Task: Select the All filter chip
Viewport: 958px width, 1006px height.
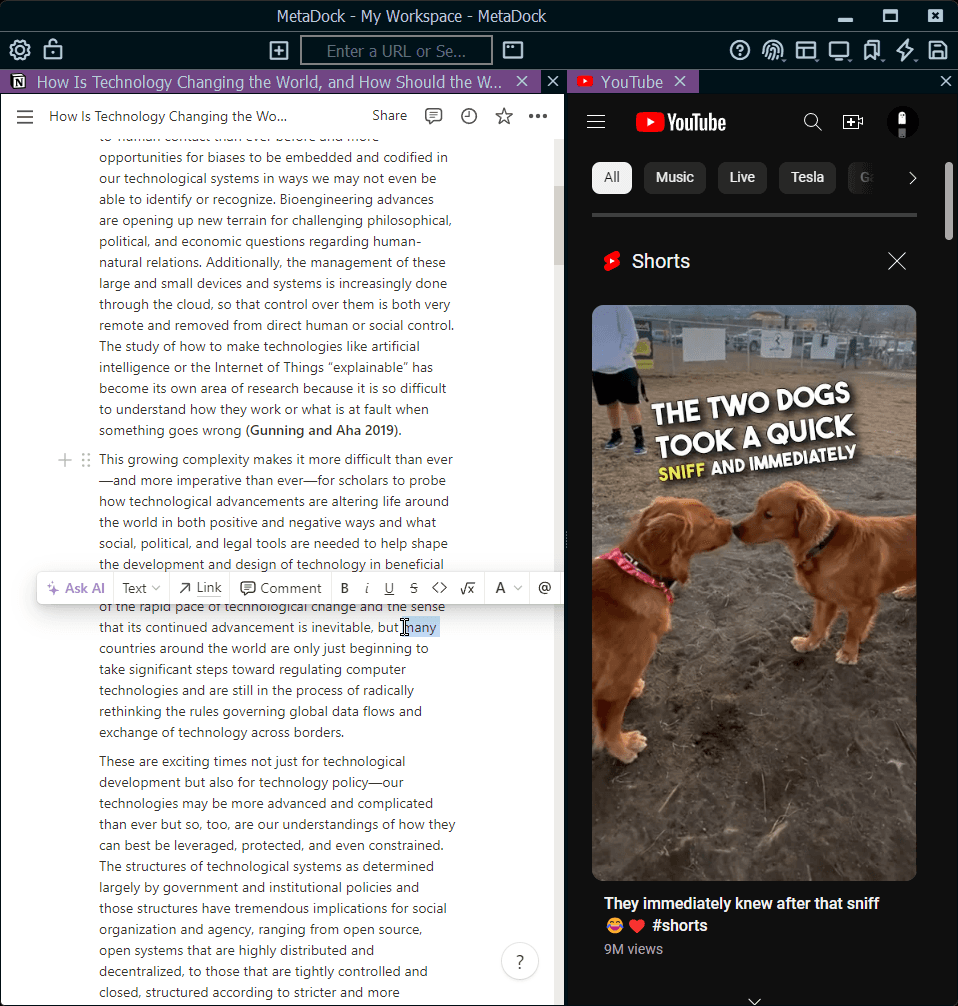Action: [612, 178]
